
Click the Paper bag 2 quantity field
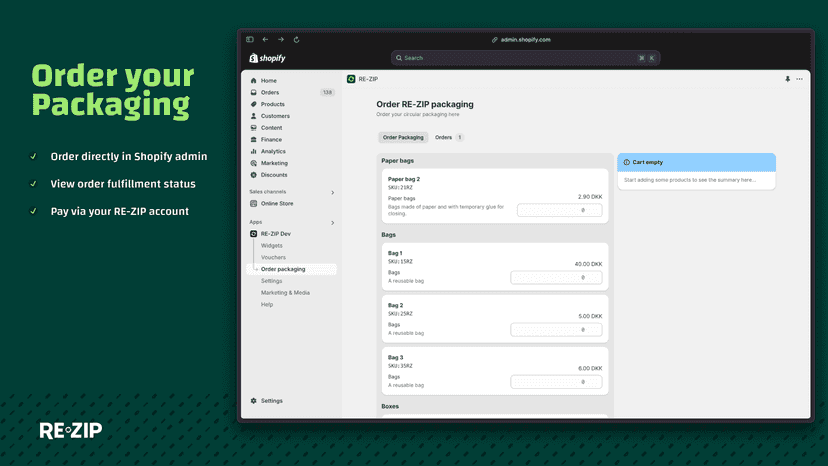(560, 210)
